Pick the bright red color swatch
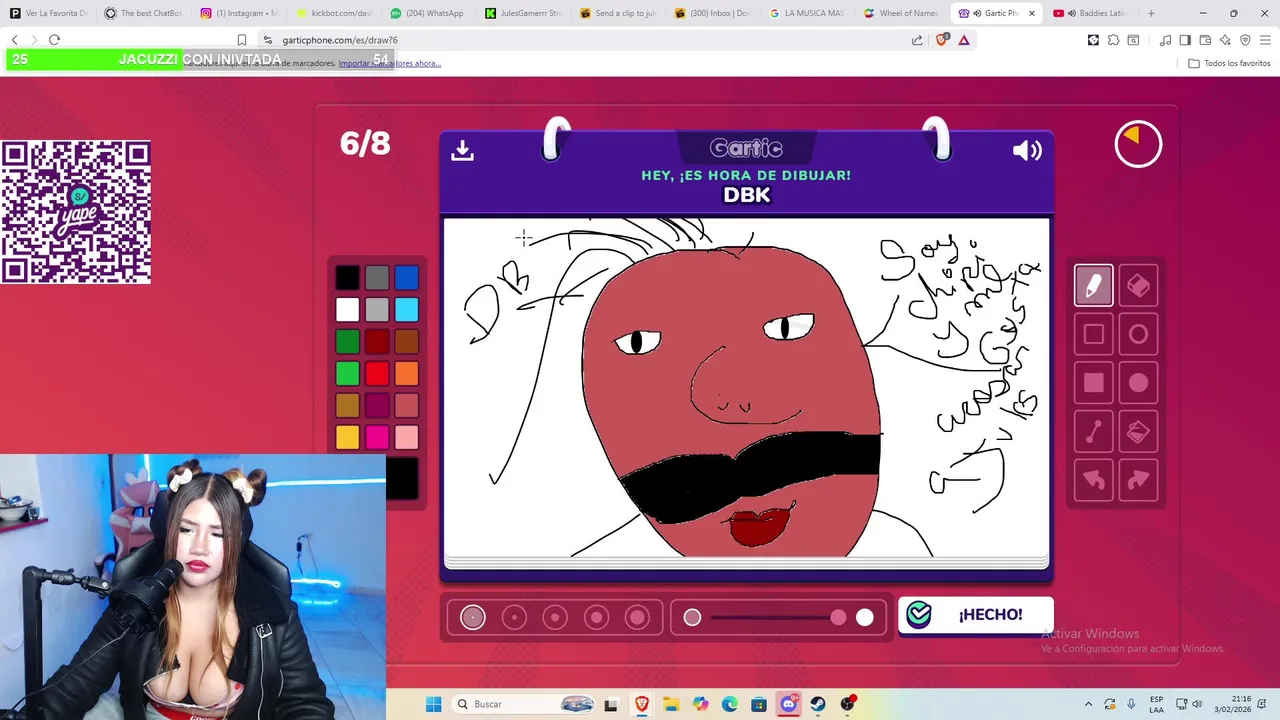Image resolution: width=1280 pixels, height=720 pixels. [377, 374]
